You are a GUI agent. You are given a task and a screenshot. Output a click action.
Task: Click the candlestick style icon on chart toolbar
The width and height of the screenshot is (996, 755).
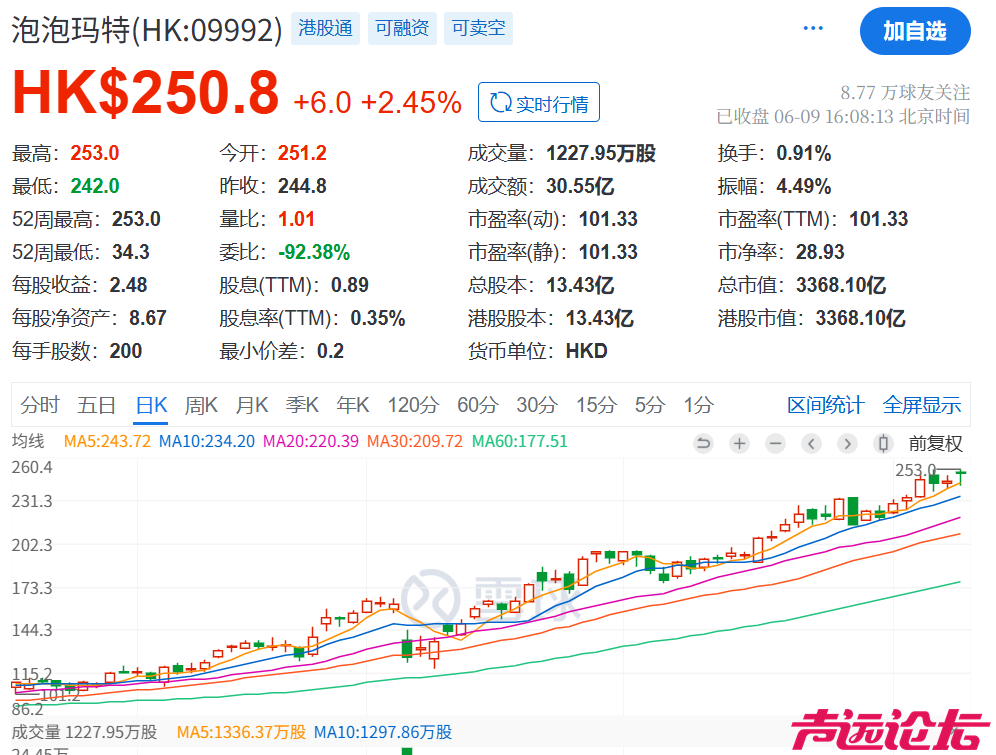[883, 443]
